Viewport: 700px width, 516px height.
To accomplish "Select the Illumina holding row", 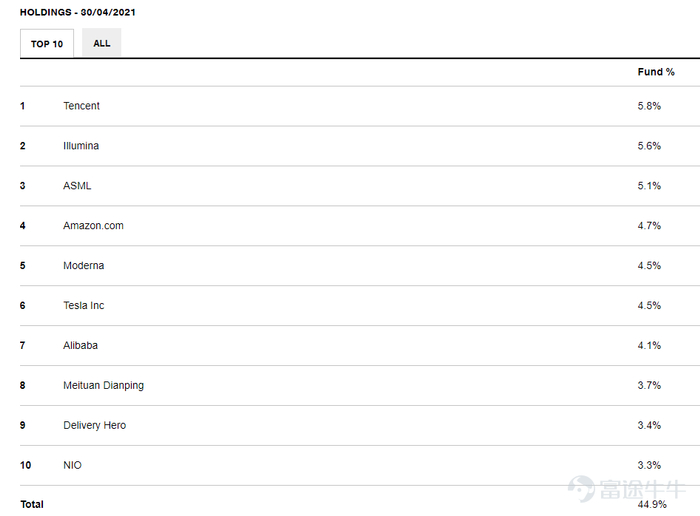I will click(x=81, y=146).
